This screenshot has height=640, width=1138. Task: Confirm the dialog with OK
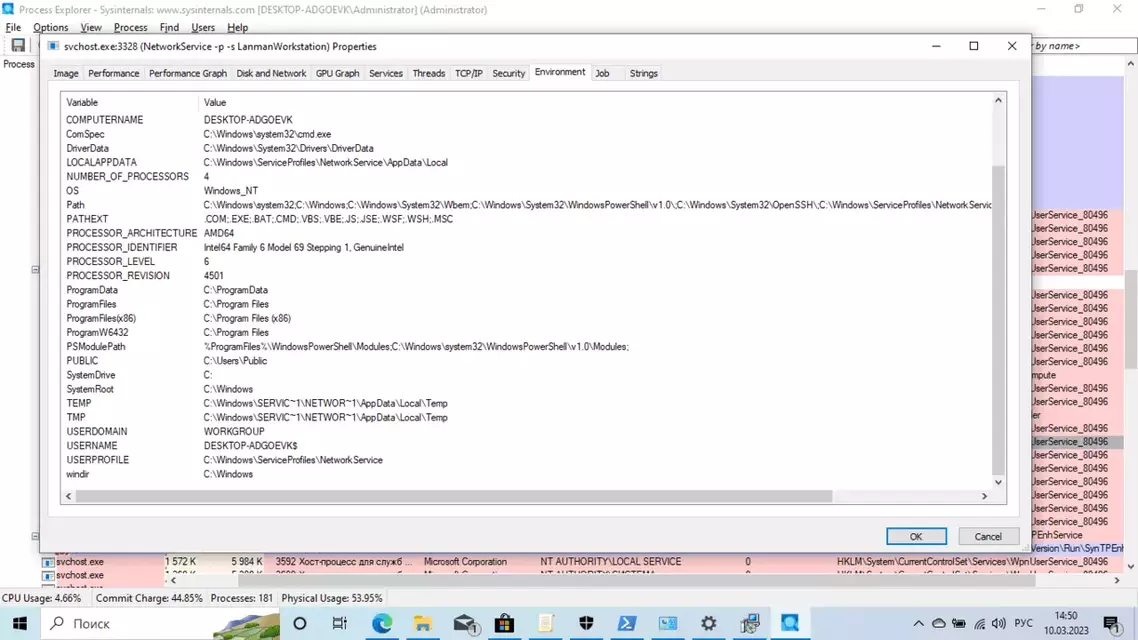click(916, 536)
